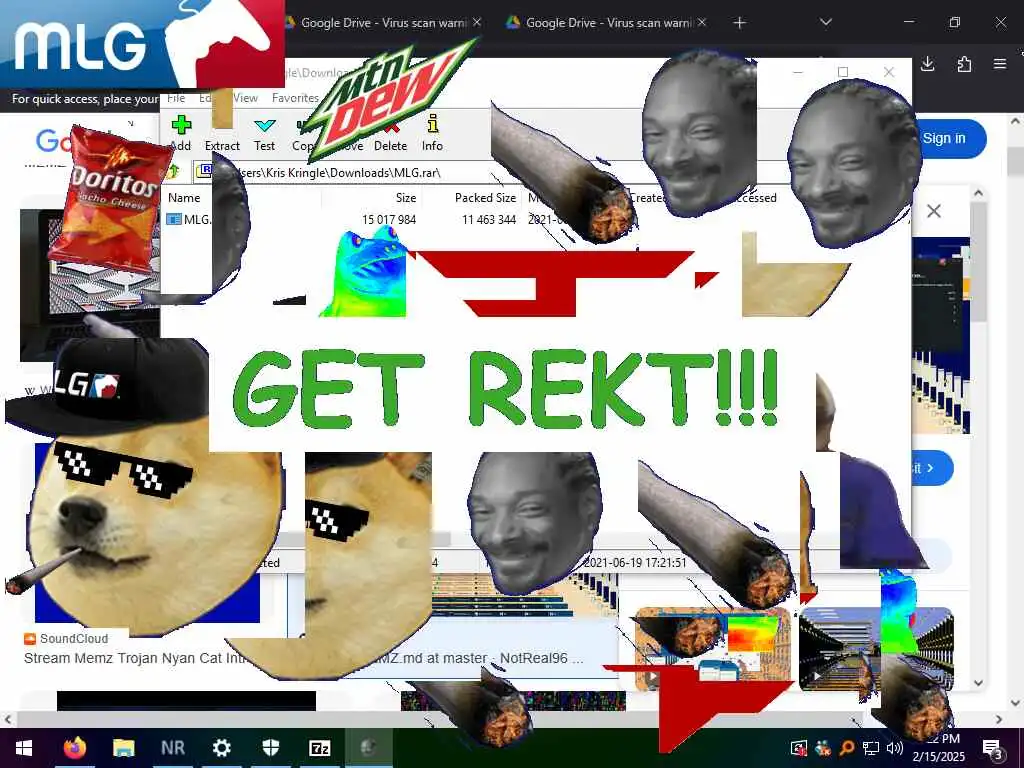
Task: Maximize the 7-Zip window
Action: coord(842,72)
